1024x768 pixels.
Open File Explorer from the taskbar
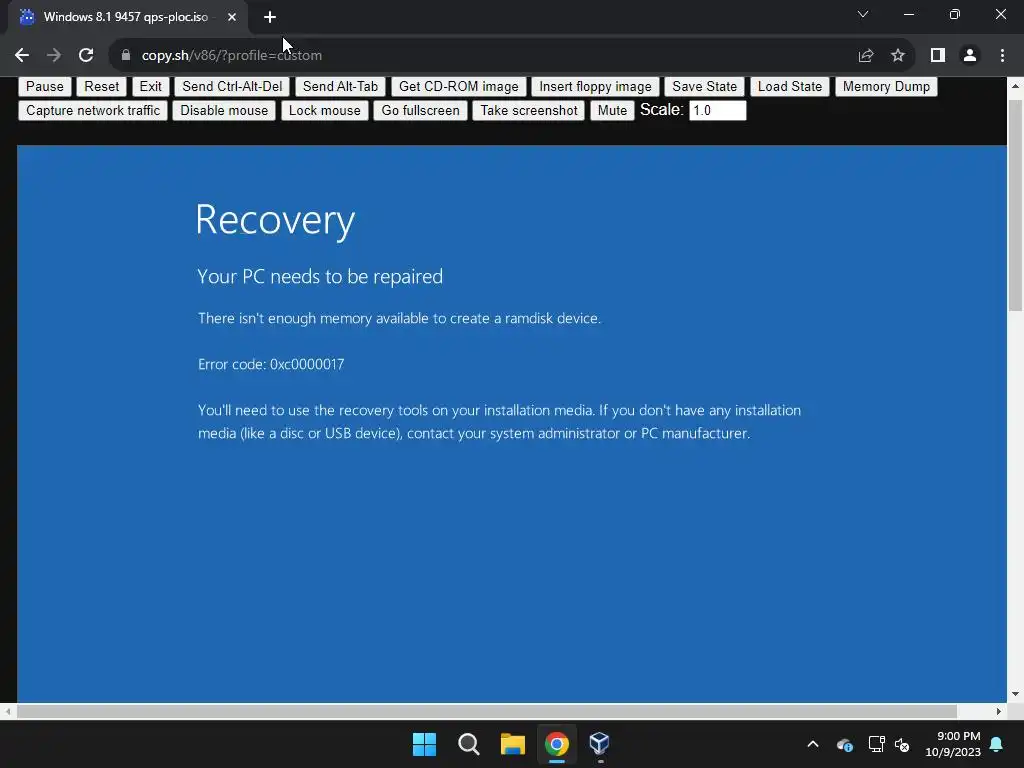tap(513, 744)
